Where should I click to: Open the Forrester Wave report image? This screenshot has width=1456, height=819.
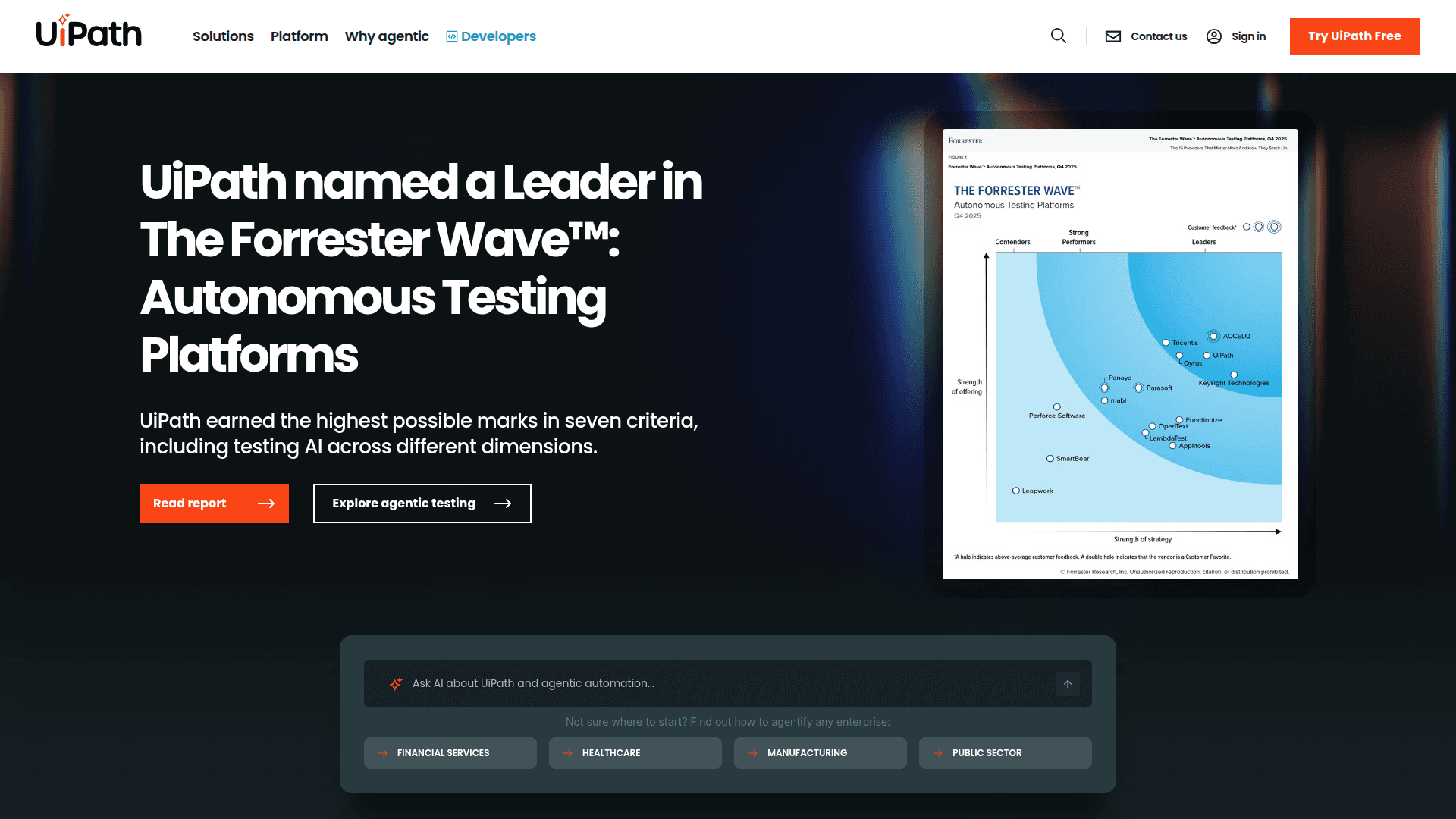click(1119, 353)
